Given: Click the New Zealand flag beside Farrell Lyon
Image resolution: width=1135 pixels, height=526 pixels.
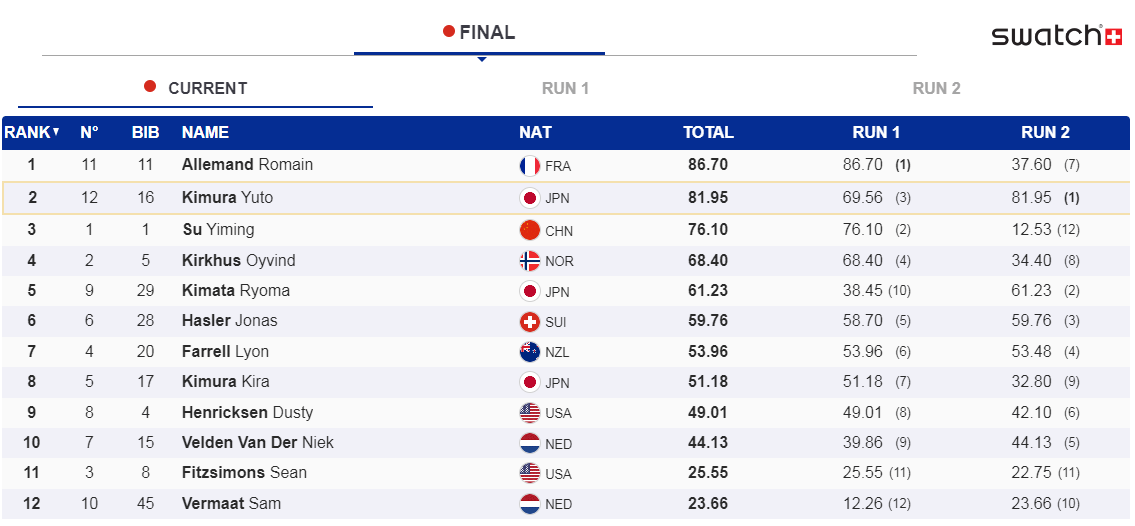Looking at the screenshot, I should [x=530, y=352].
